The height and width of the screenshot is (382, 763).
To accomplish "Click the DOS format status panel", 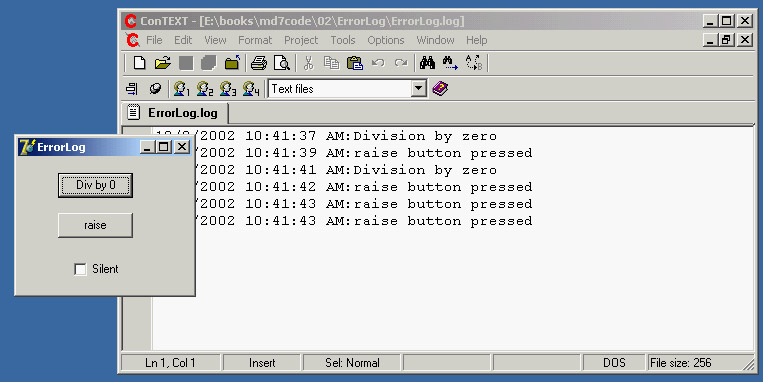I will click(615, 363).
